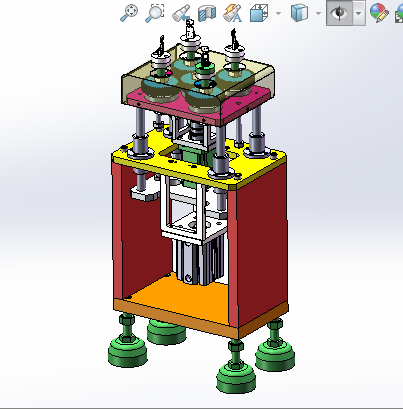
Task: Open Dynamic Annotation Views tool
Action: (x=233, y=13)
